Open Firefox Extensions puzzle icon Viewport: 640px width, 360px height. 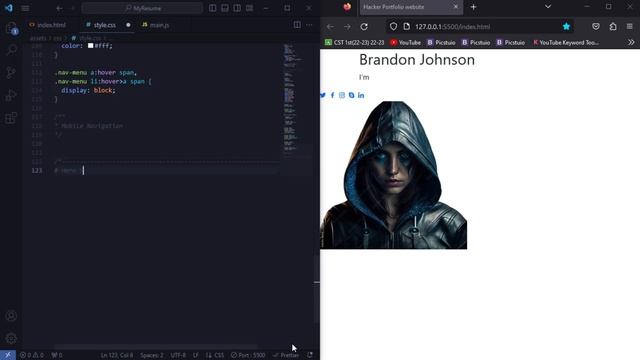(613, 27)
